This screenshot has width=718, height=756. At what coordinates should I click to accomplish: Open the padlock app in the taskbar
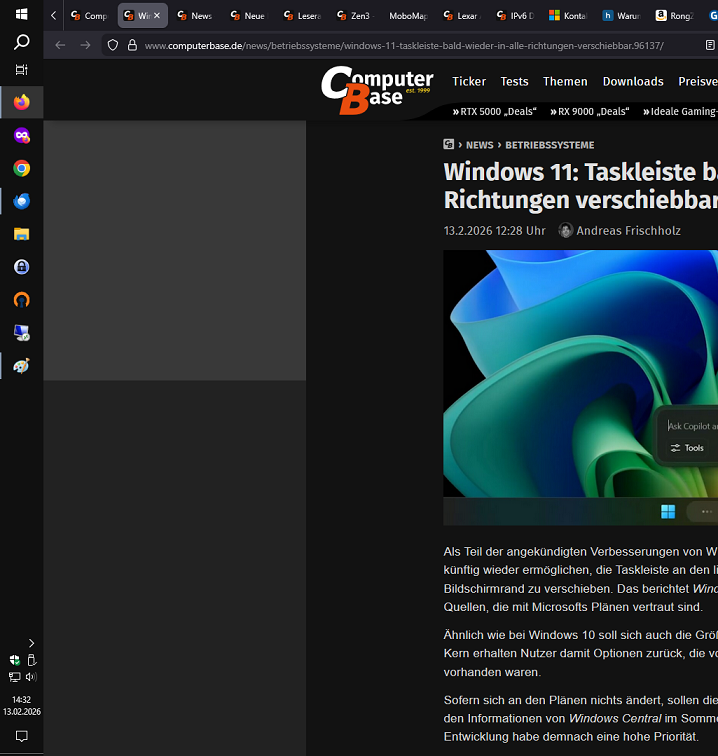point(21,267)
